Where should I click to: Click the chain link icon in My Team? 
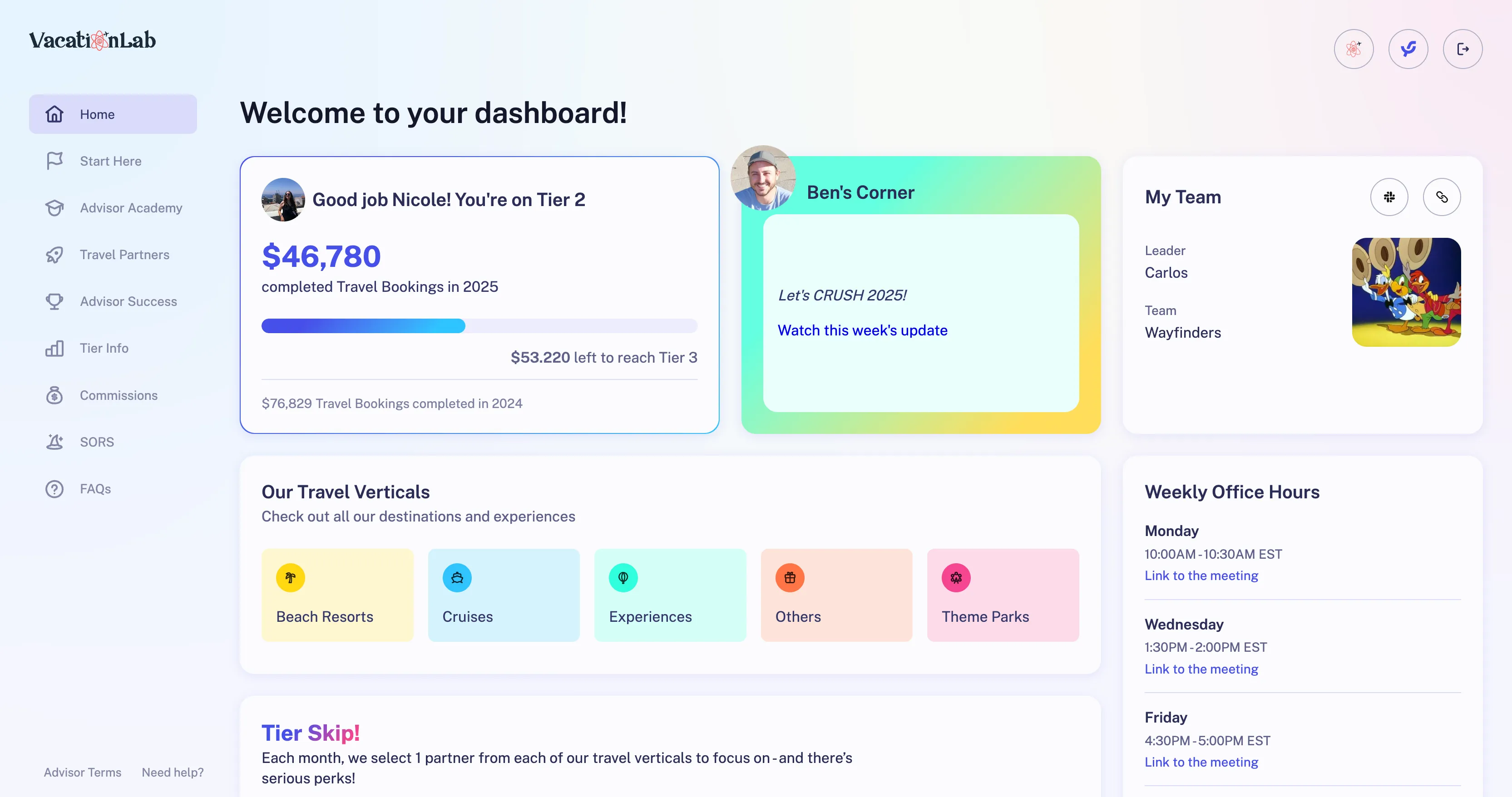coord(1441,197)
